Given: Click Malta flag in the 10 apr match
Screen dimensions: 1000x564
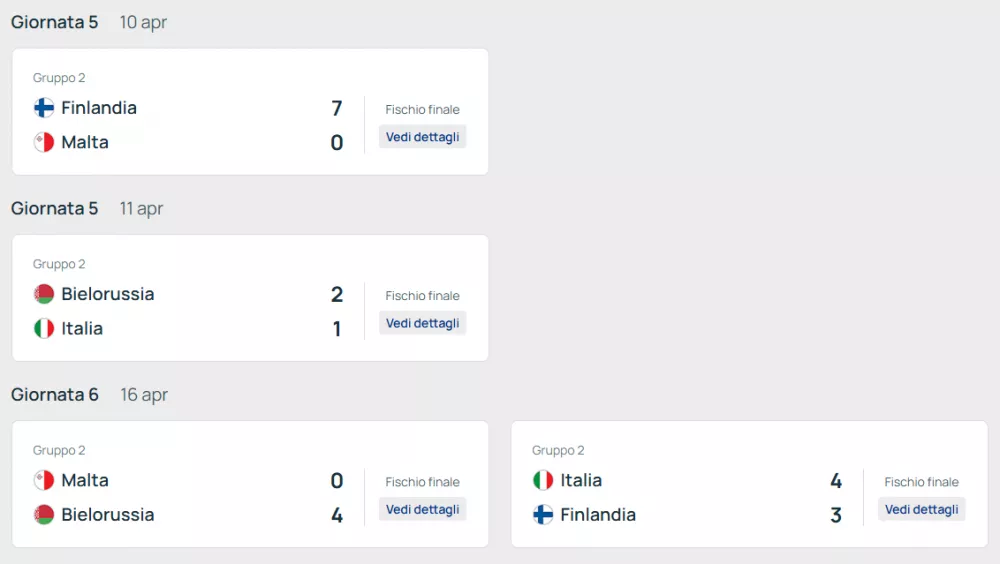Looking at the screenshot, I should (x=44, y=142).
